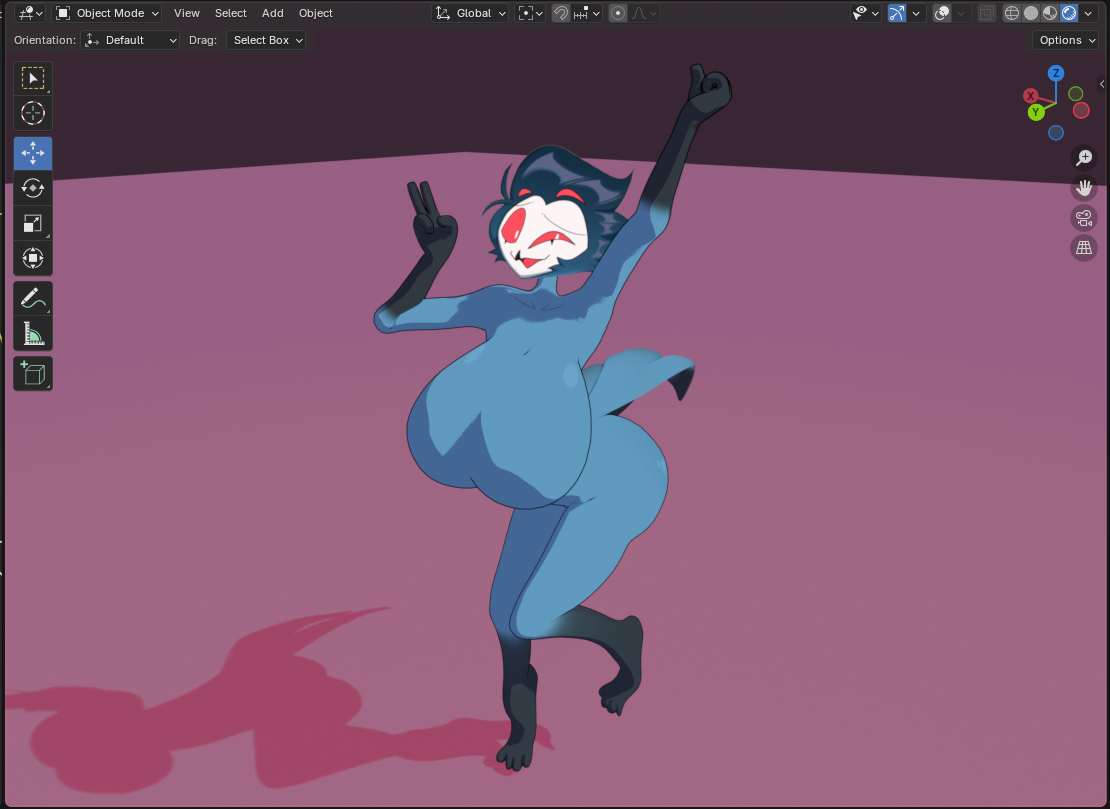Select the Move tool

coord(33,153)
